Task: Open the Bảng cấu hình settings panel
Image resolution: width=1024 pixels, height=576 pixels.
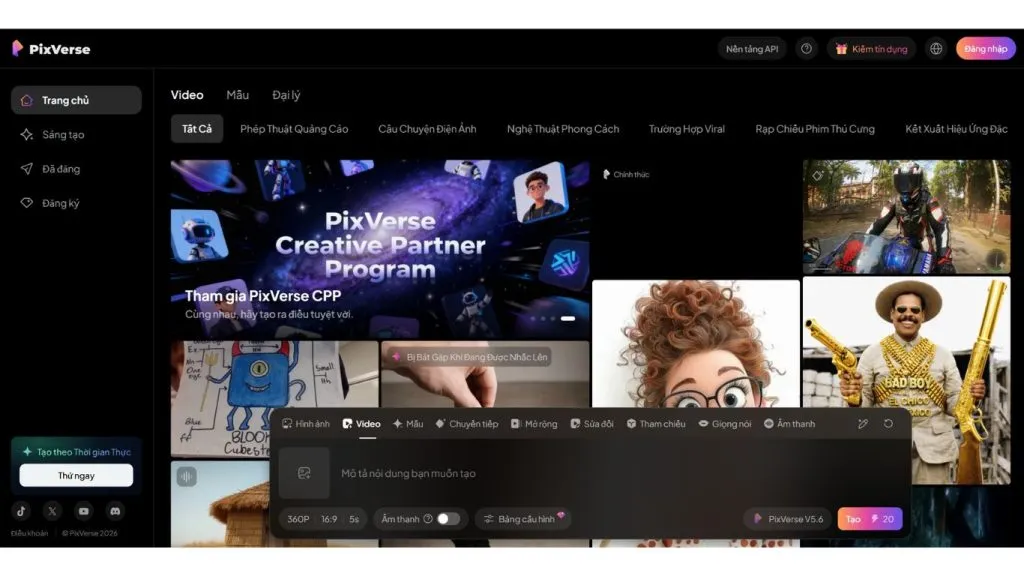Action: click(x=523, y=519)
